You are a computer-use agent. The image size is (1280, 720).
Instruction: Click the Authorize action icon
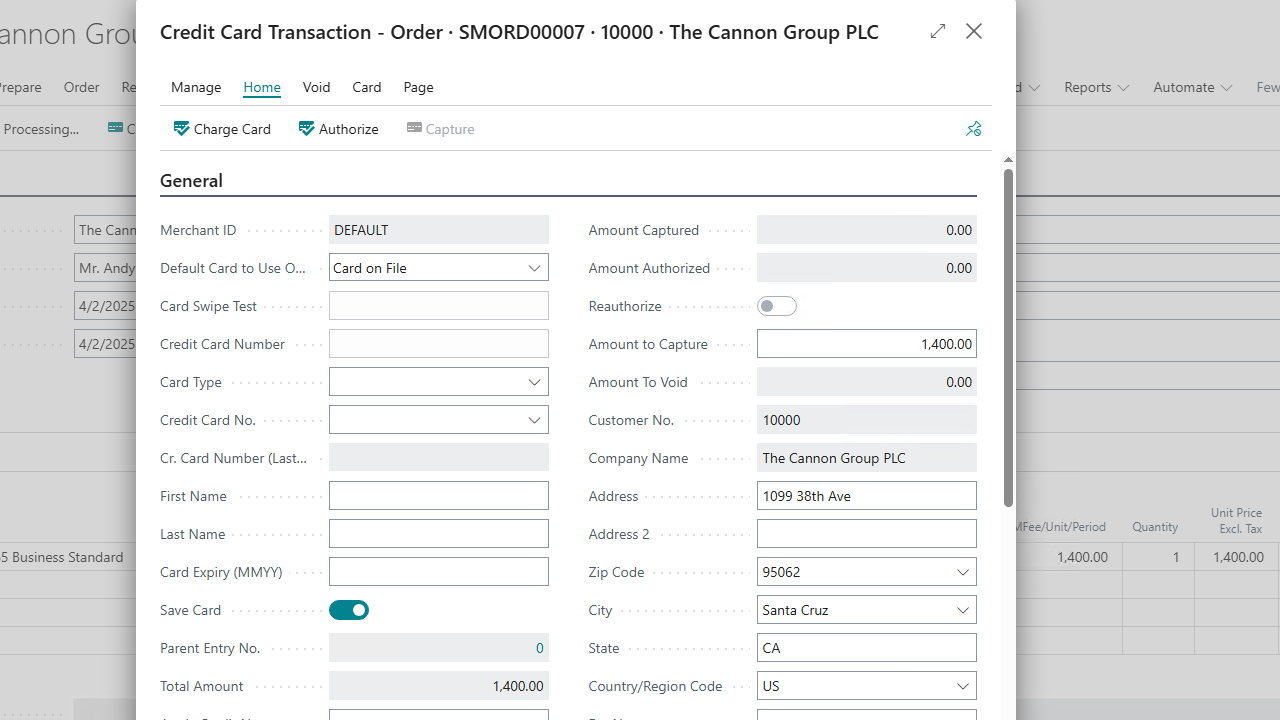tap(306, 129)
